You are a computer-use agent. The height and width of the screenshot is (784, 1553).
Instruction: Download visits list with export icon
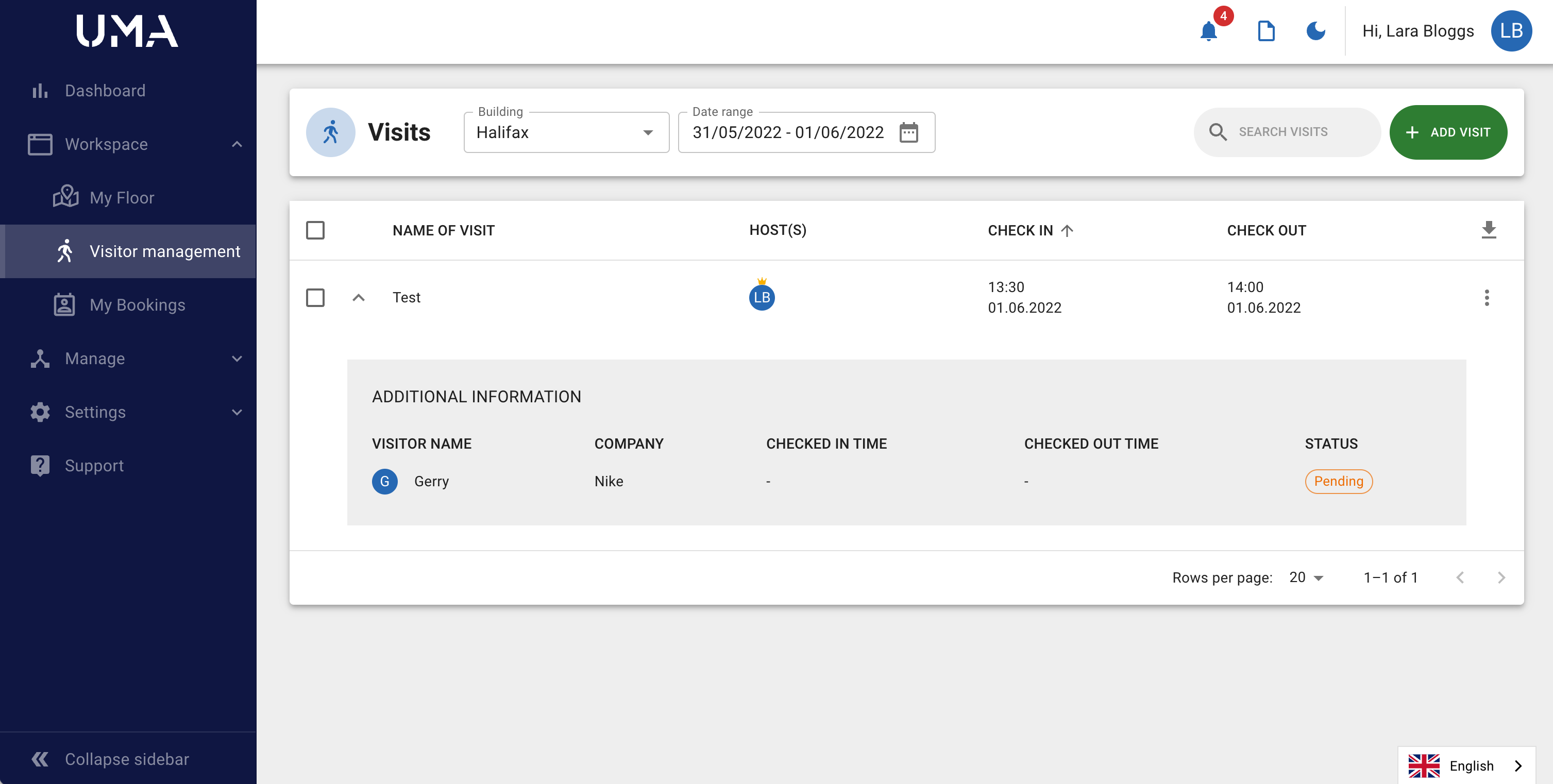tap(1489, 230)
